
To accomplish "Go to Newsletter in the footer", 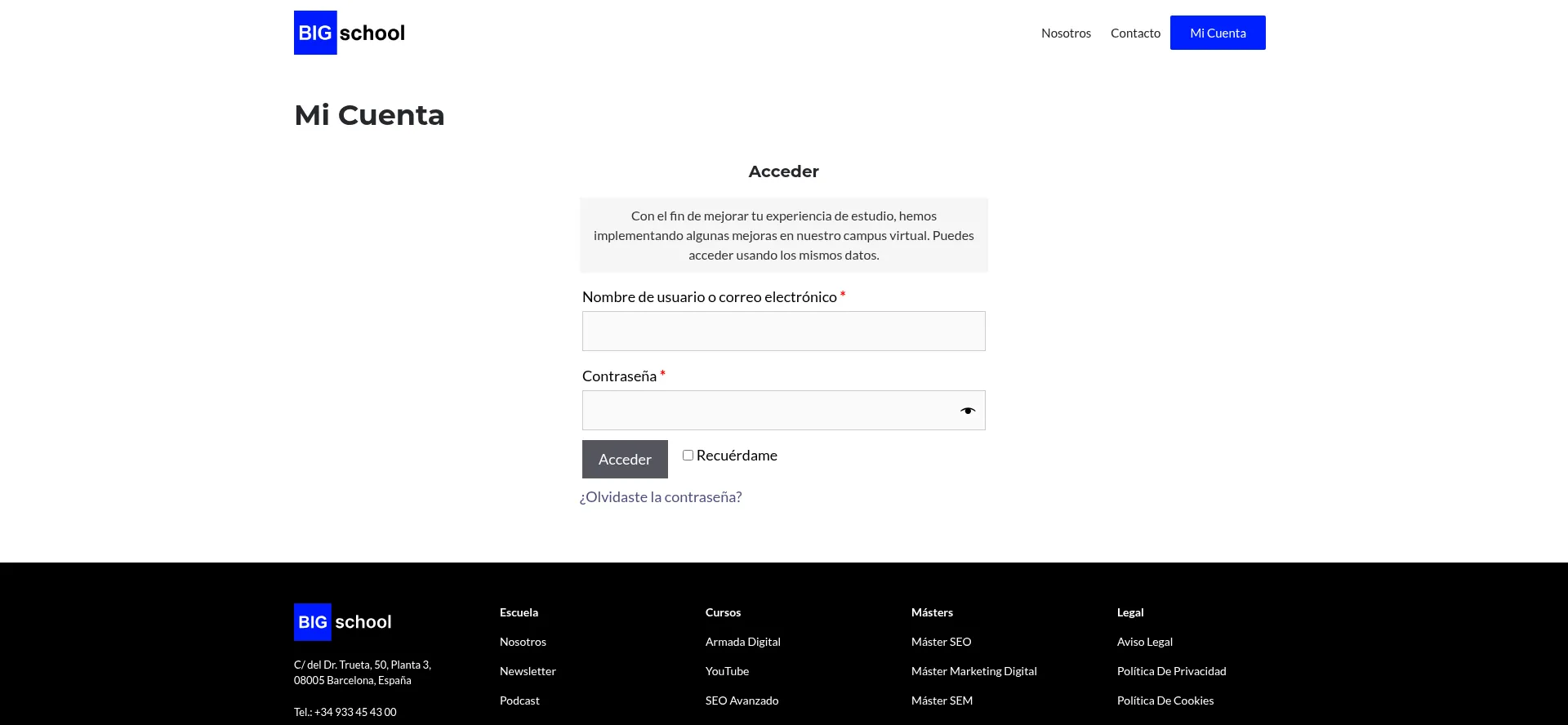I will [528, 671].
